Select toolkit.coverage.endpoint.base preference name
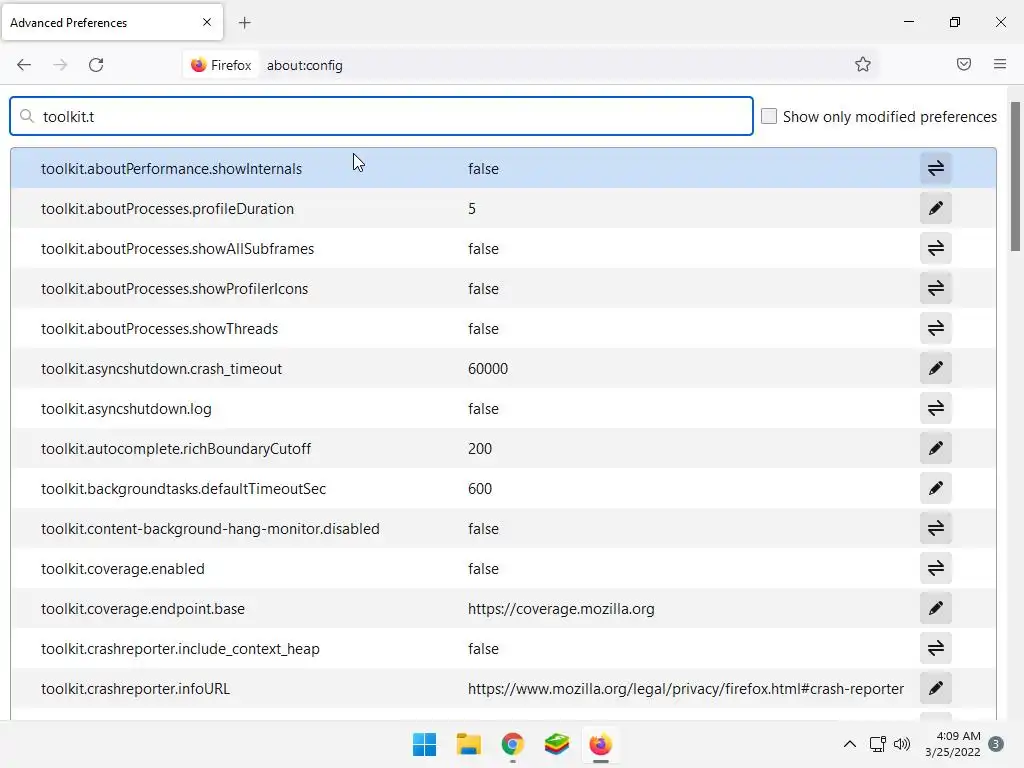This screenshot has width=1024, height=768. [142, 609]
